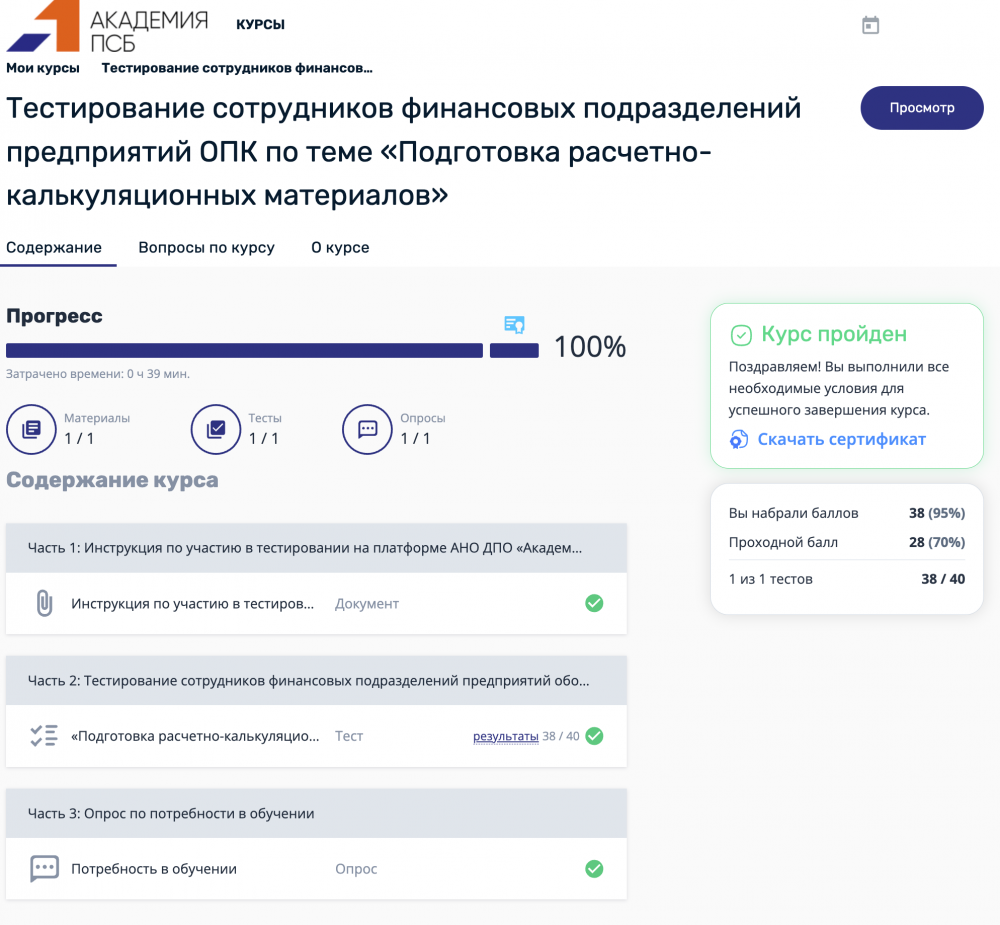Open the О курсе tab
This screenshot has width=1000, height=925.
[340, 247]
